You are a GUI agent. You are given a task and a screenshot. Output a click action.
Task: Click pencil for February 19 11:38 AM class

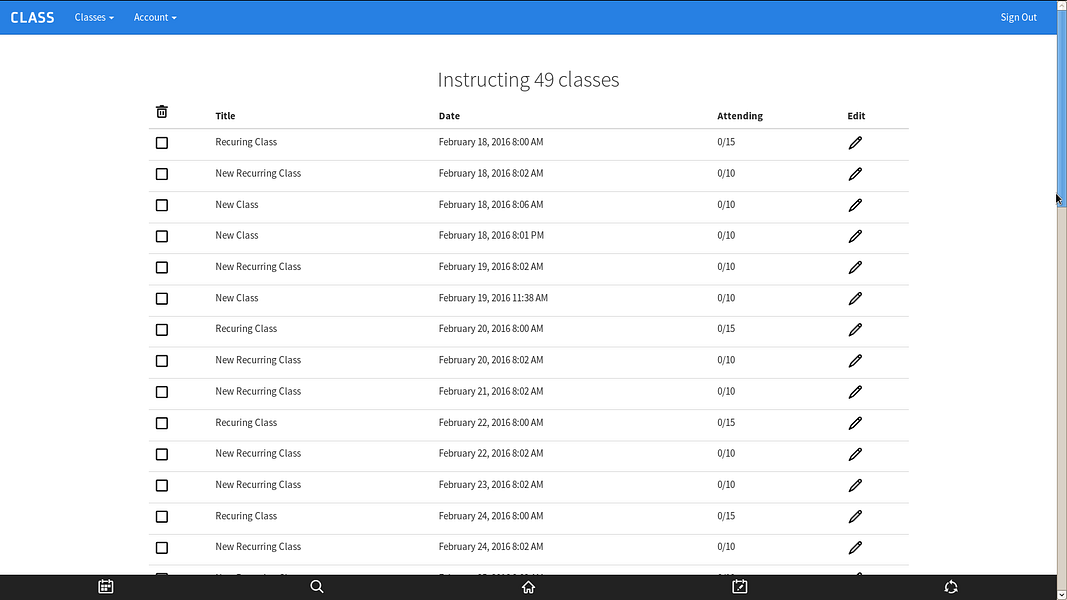(x=855, y=299)
